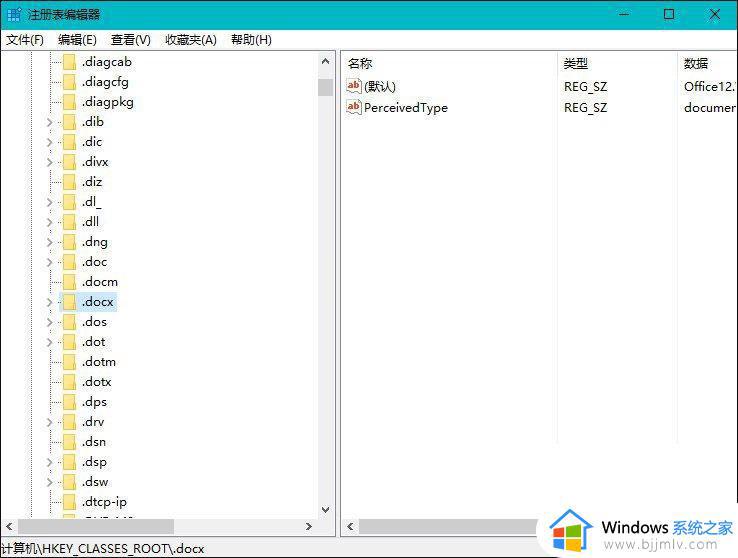Click tree pane scroll left arrow
The height and width of the screenshot is (558, 738).
point(9,526)
